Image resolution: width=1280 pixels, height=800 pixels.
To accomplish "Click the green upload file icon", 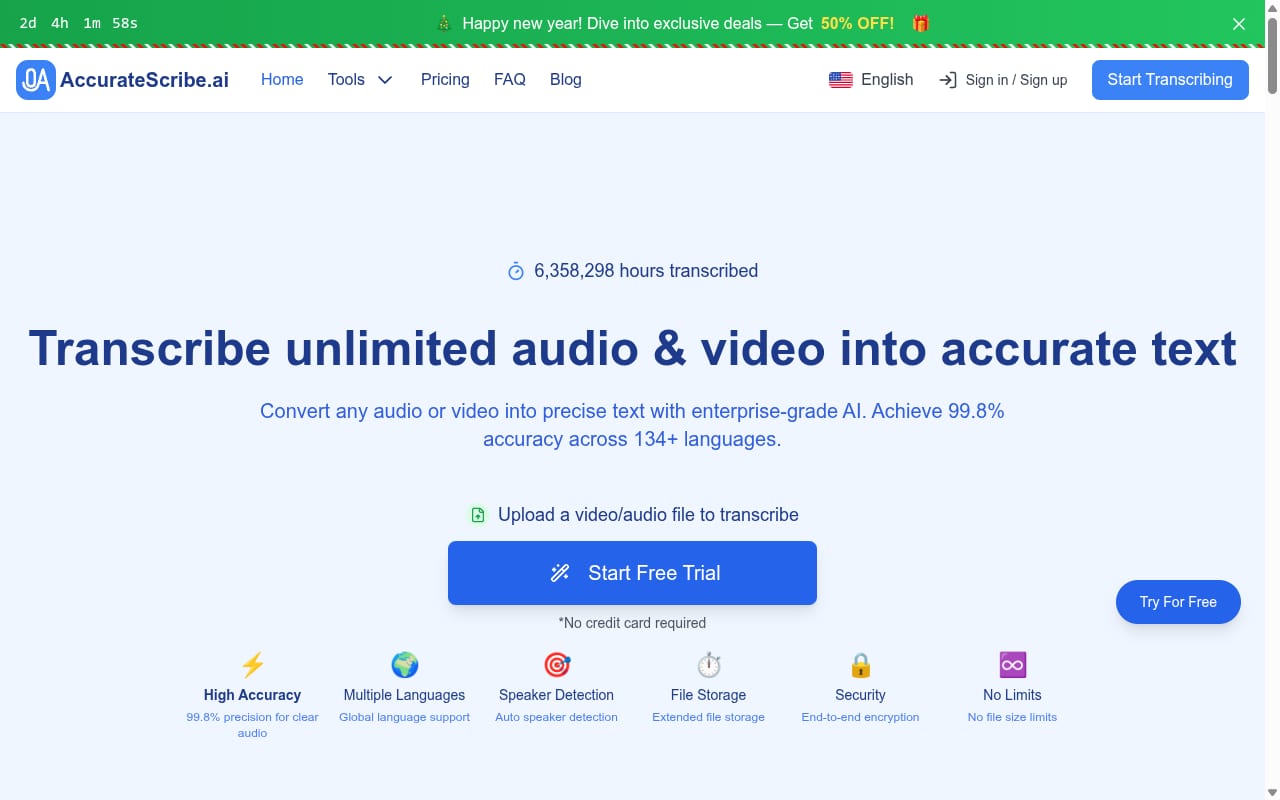I will [478, 515].
